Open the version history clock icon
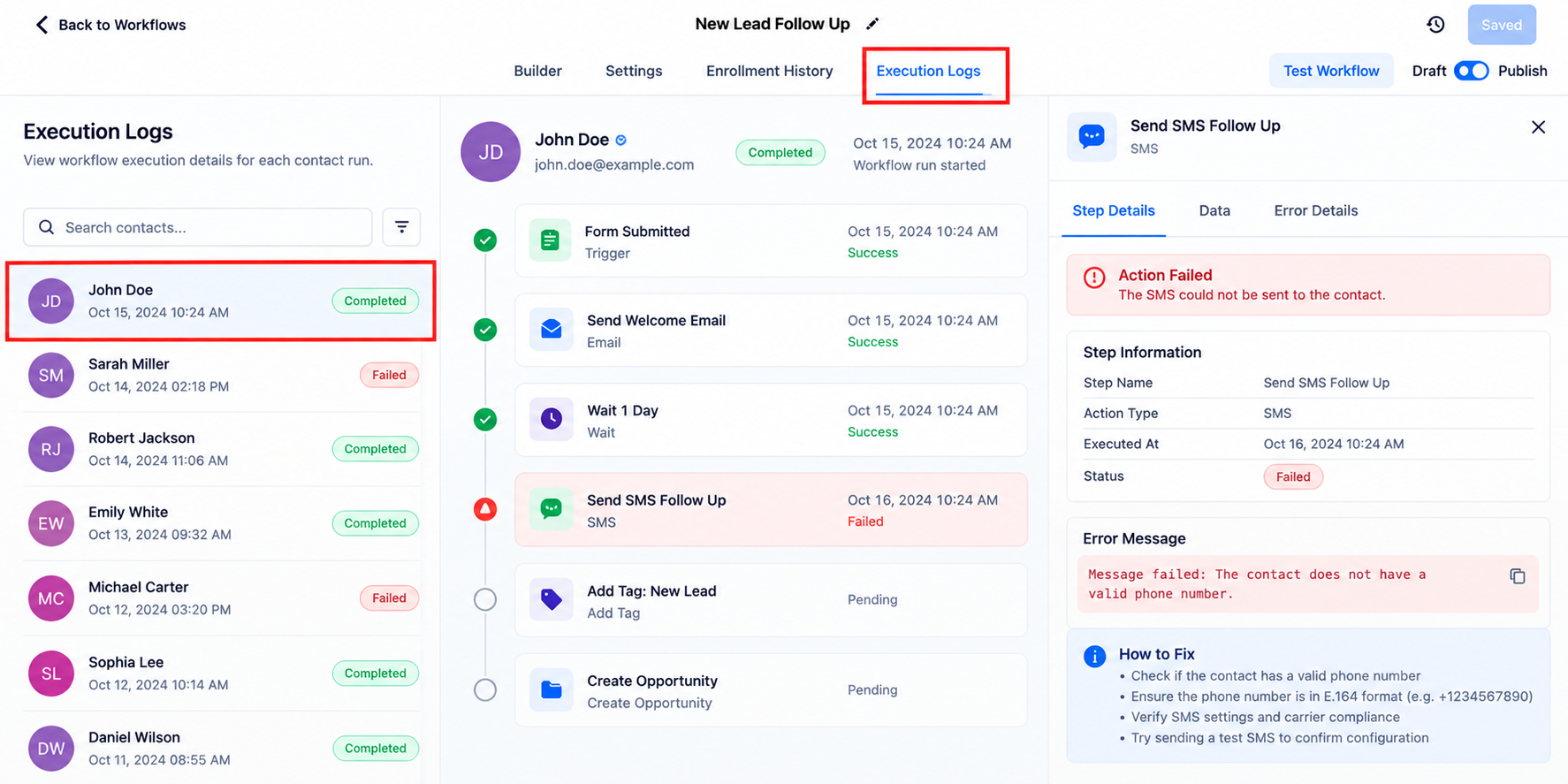This screenshot has height=784, width=1568. click(1435, 25)
